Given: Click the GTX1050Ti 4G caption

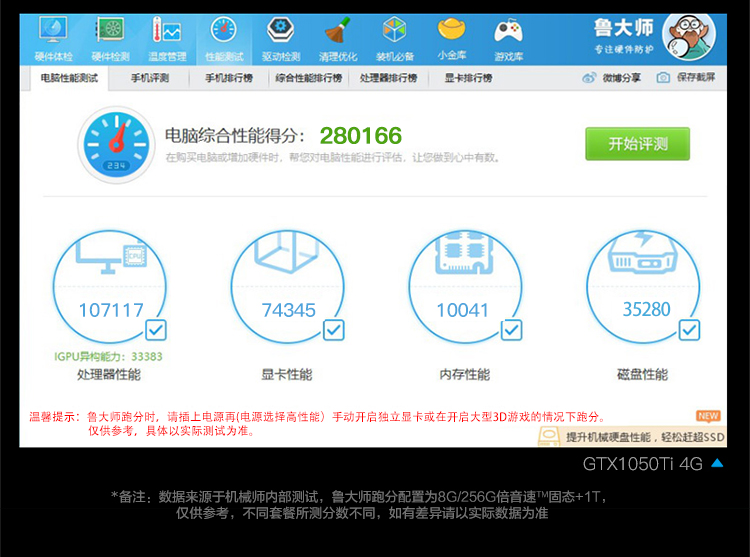Looking at the screenshot, I should pyautogui.click(x=642, y=464).
